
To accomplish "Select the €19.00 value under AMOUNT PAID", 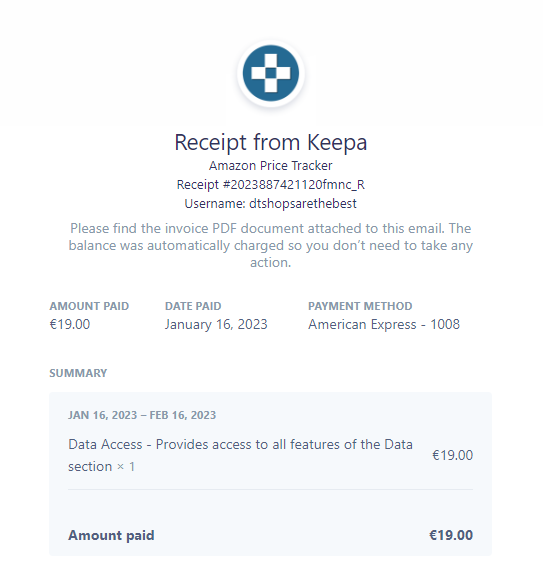I will (x=70, y=324).
